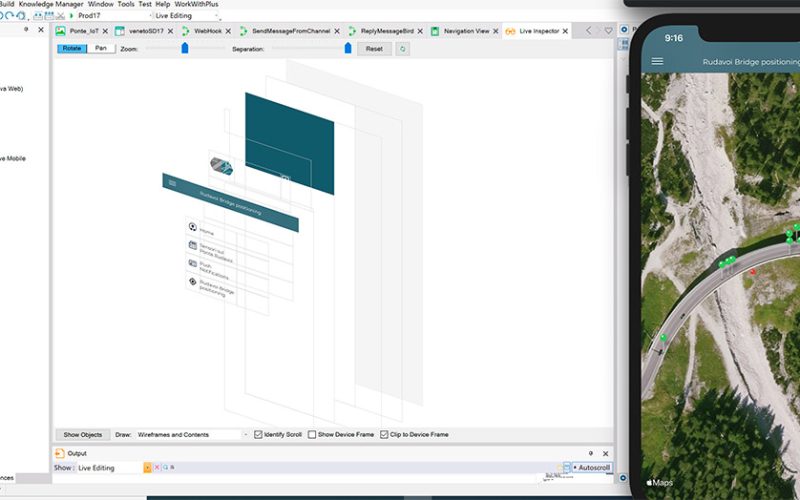Open the Prod17 environment dropdown
Viewport: 800px width, 500px height.
(x=114, y=16)
